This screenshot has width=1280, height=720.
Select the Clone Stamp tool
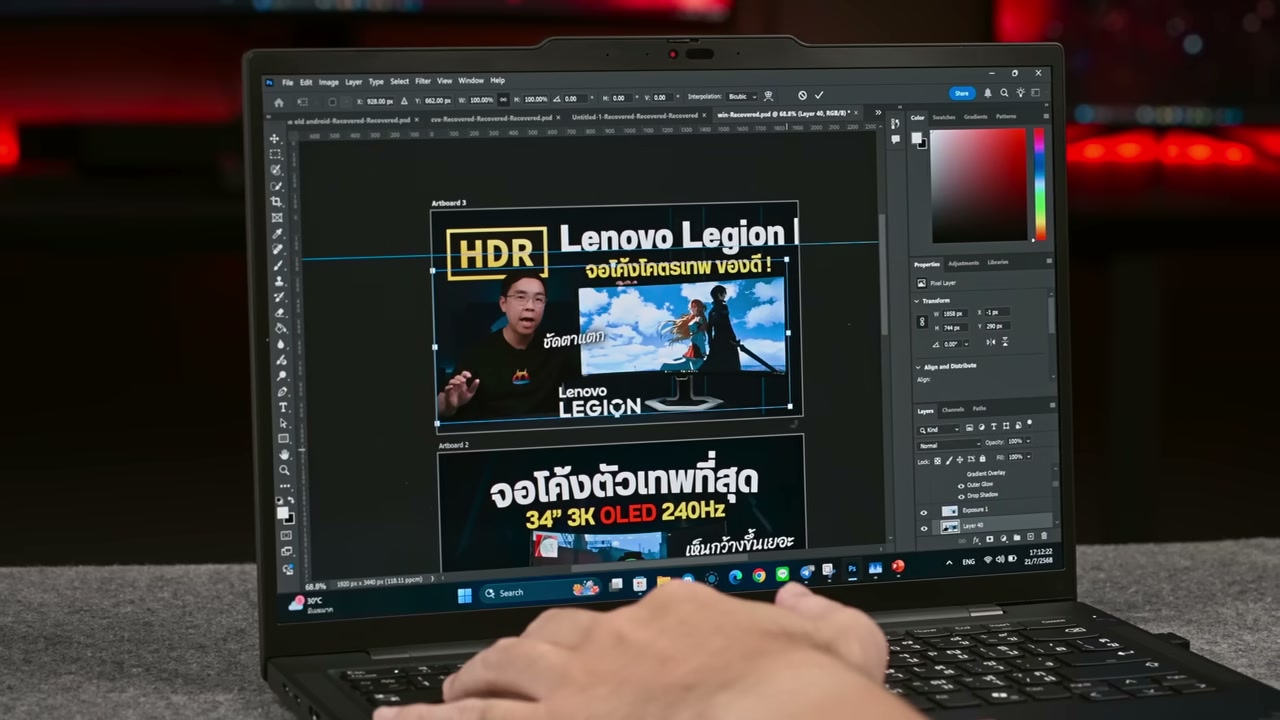[279, 281]
